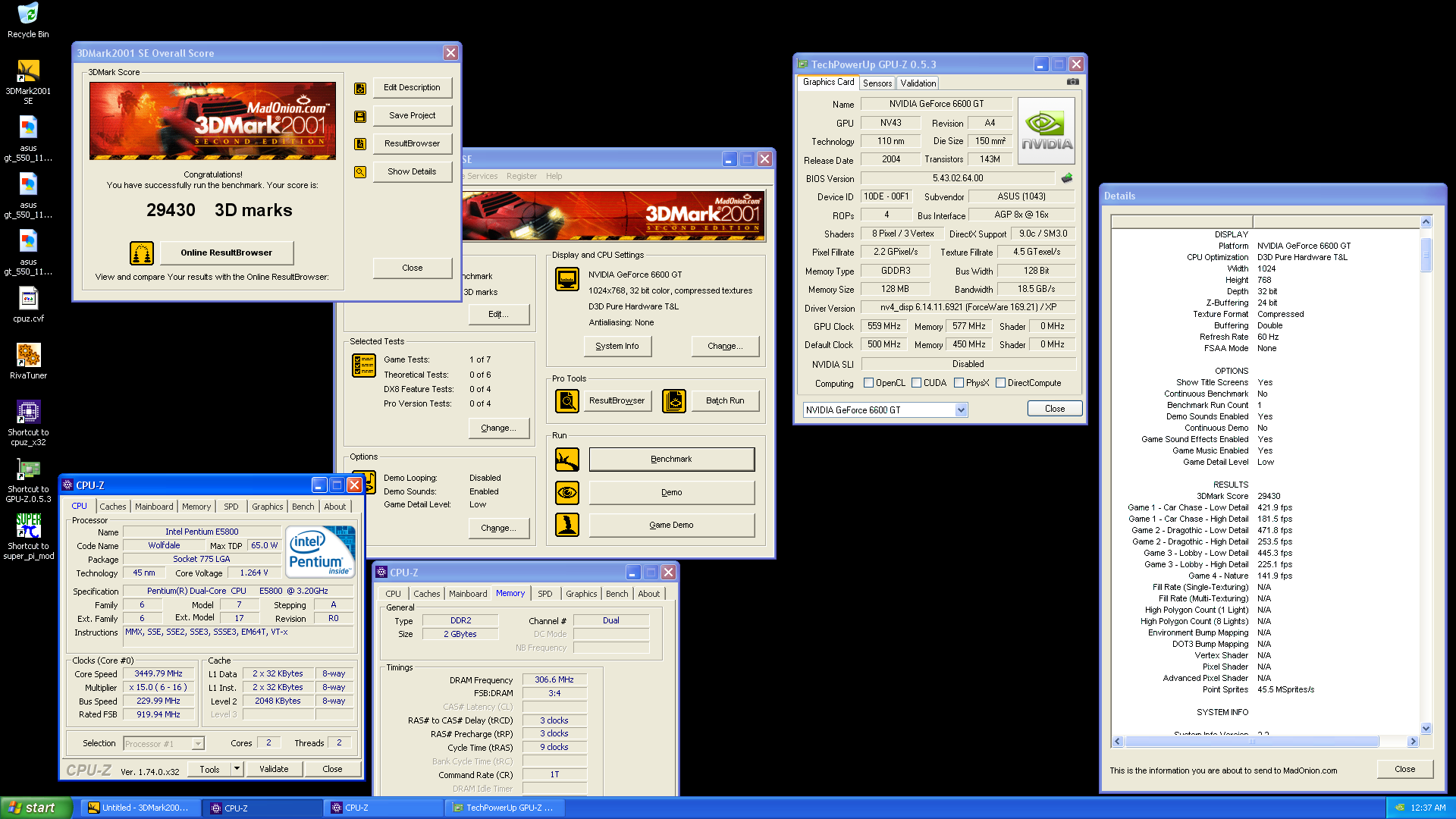
Task: Open the Register menu in 3DMark window
Action: coord(522,176)
